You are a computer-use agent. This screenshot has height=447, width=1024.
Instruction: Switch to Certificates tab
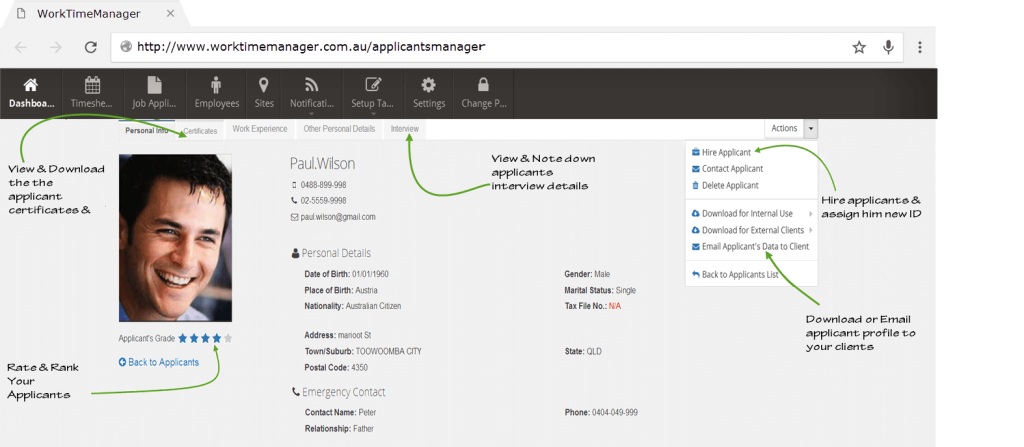coord(200,131)
